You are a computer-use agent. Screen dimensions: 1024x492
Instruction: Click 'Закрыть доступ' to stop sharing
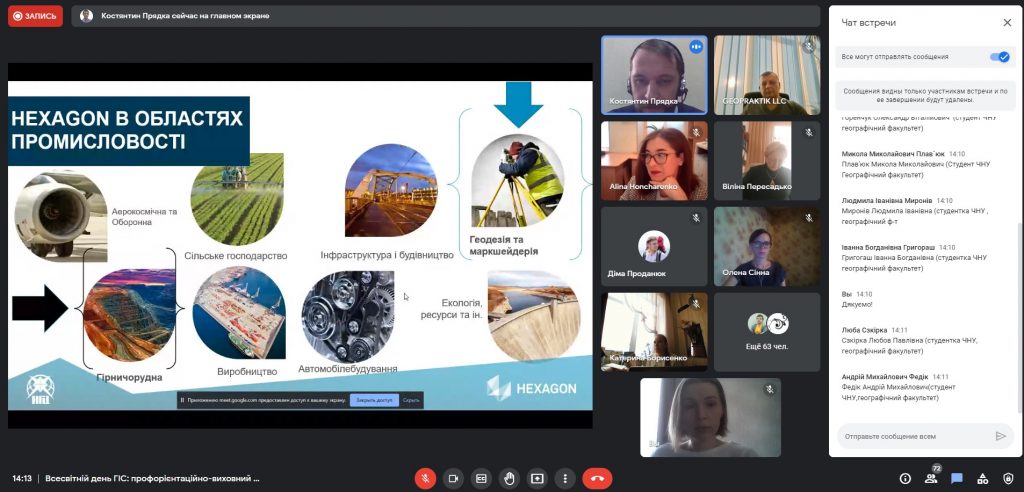click(373, 400)
